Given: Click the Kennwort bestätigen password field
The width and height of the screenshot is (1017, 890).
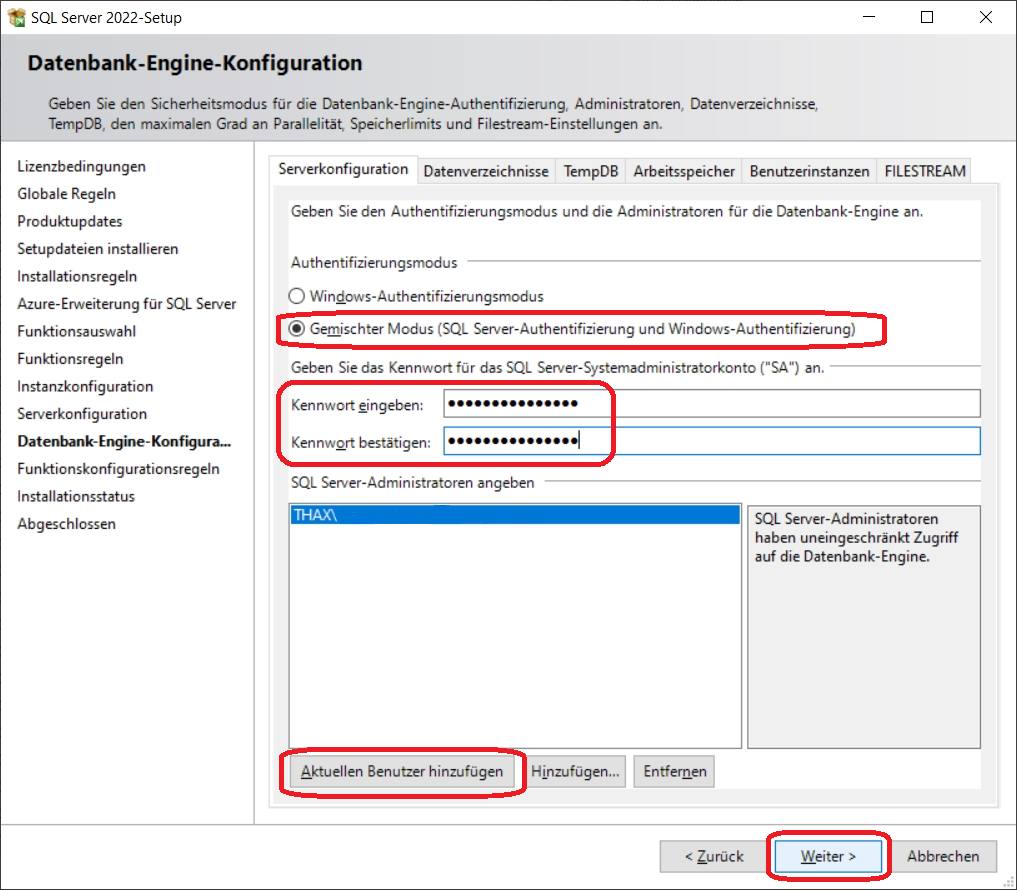Looking at the screenshot, I should (712, 441).
